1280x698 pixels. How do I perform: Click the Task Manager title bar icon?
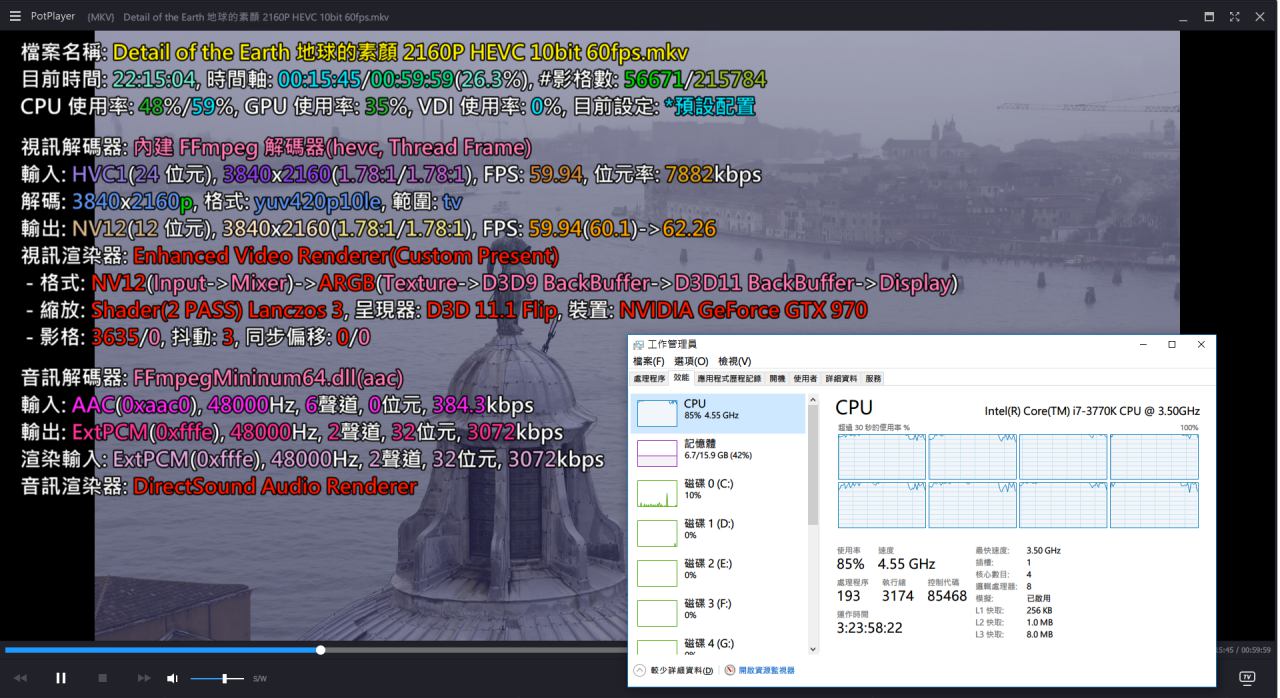pos(639,344)
